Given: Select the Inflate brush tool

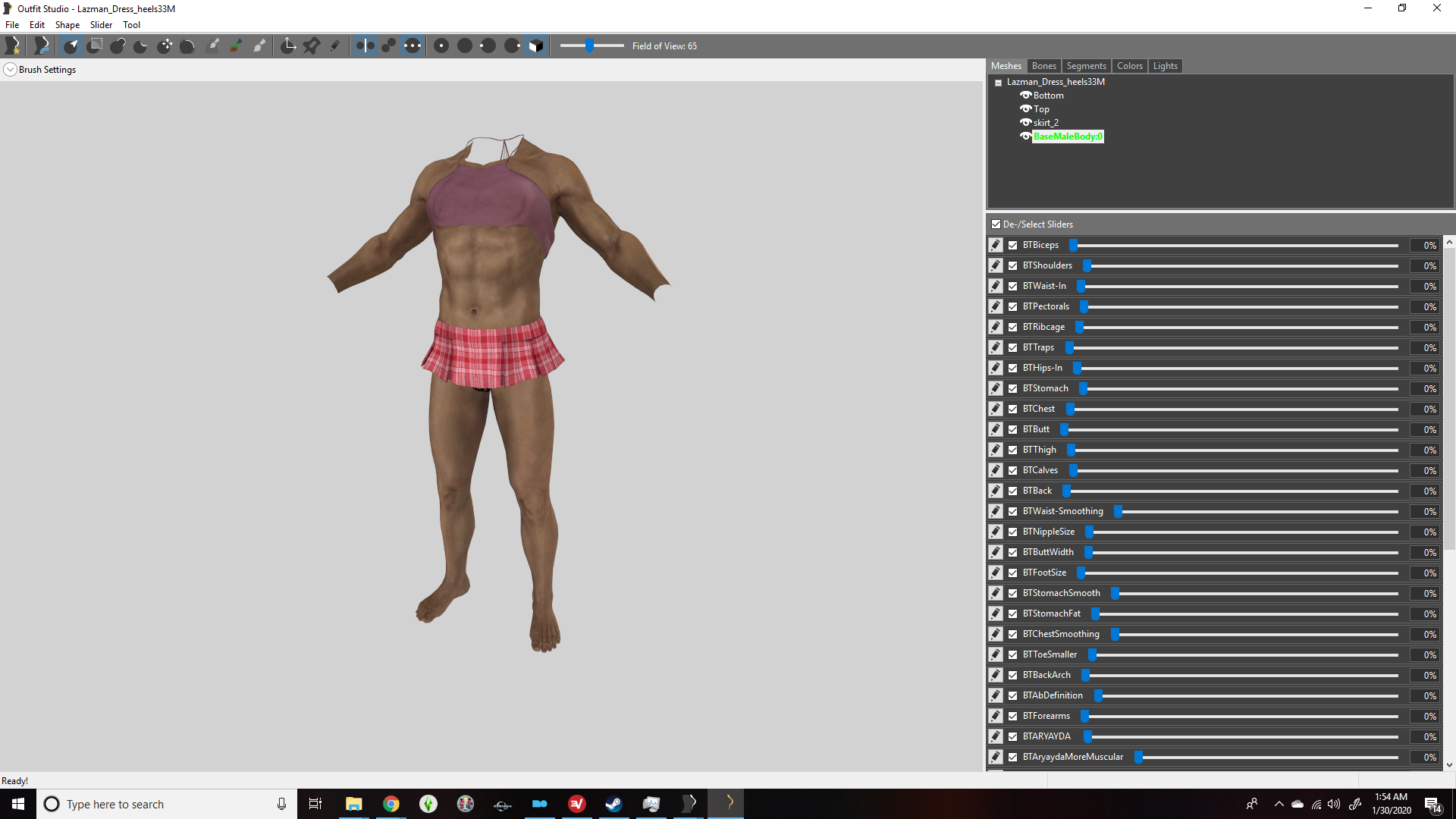Looking at the screenshot, I should tap(118, 46).
